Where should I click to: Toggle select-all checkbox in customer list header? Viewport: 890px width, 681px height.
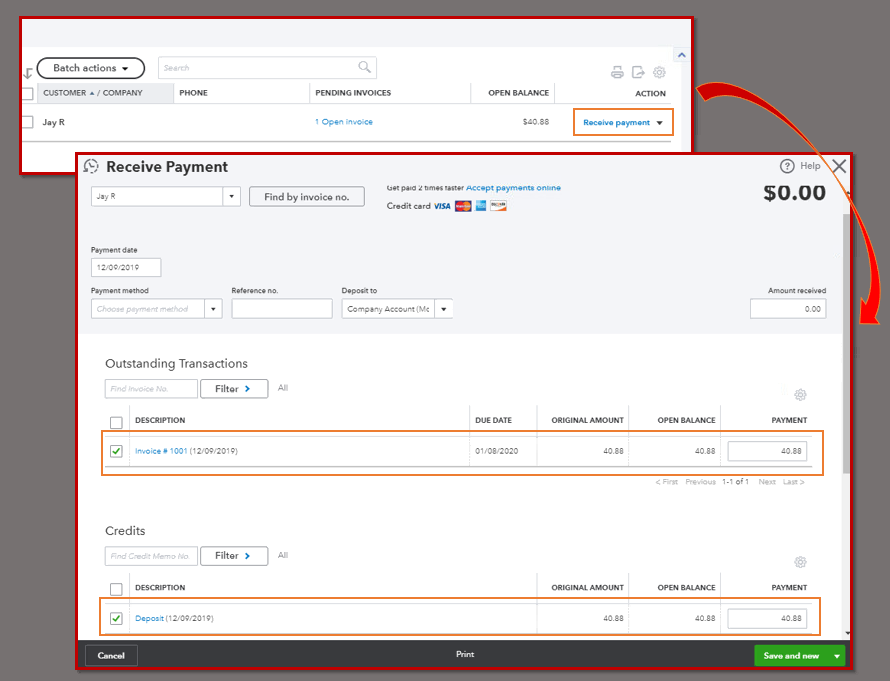(27, 93)
